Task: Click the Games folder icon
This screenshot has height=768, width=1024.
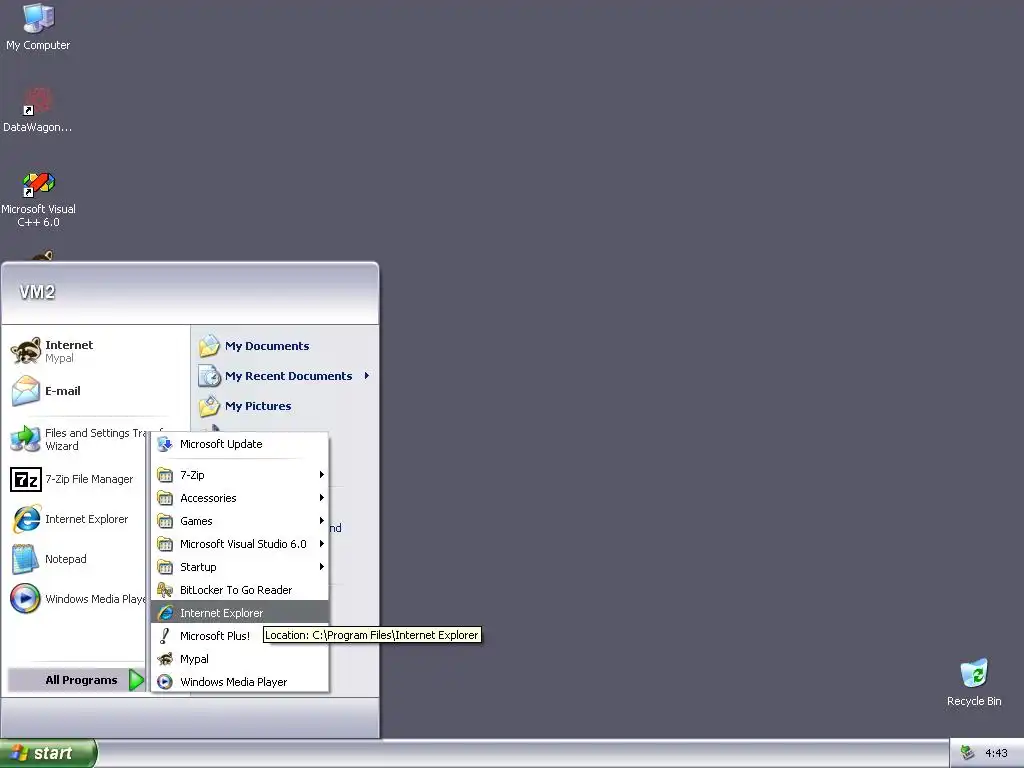Action: point(165,521)
